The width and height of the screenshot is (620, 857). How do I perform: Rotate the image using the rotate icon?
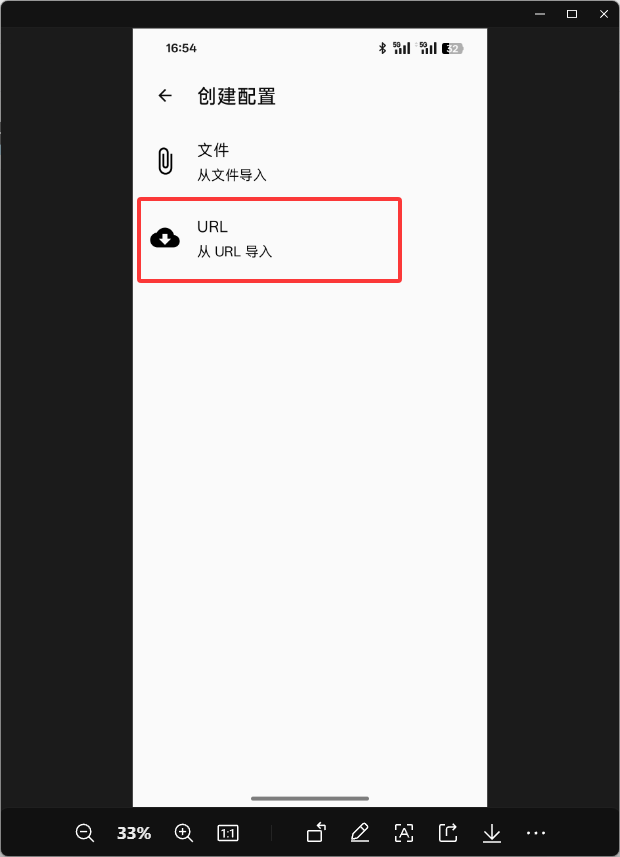click(x=317, y=833)
